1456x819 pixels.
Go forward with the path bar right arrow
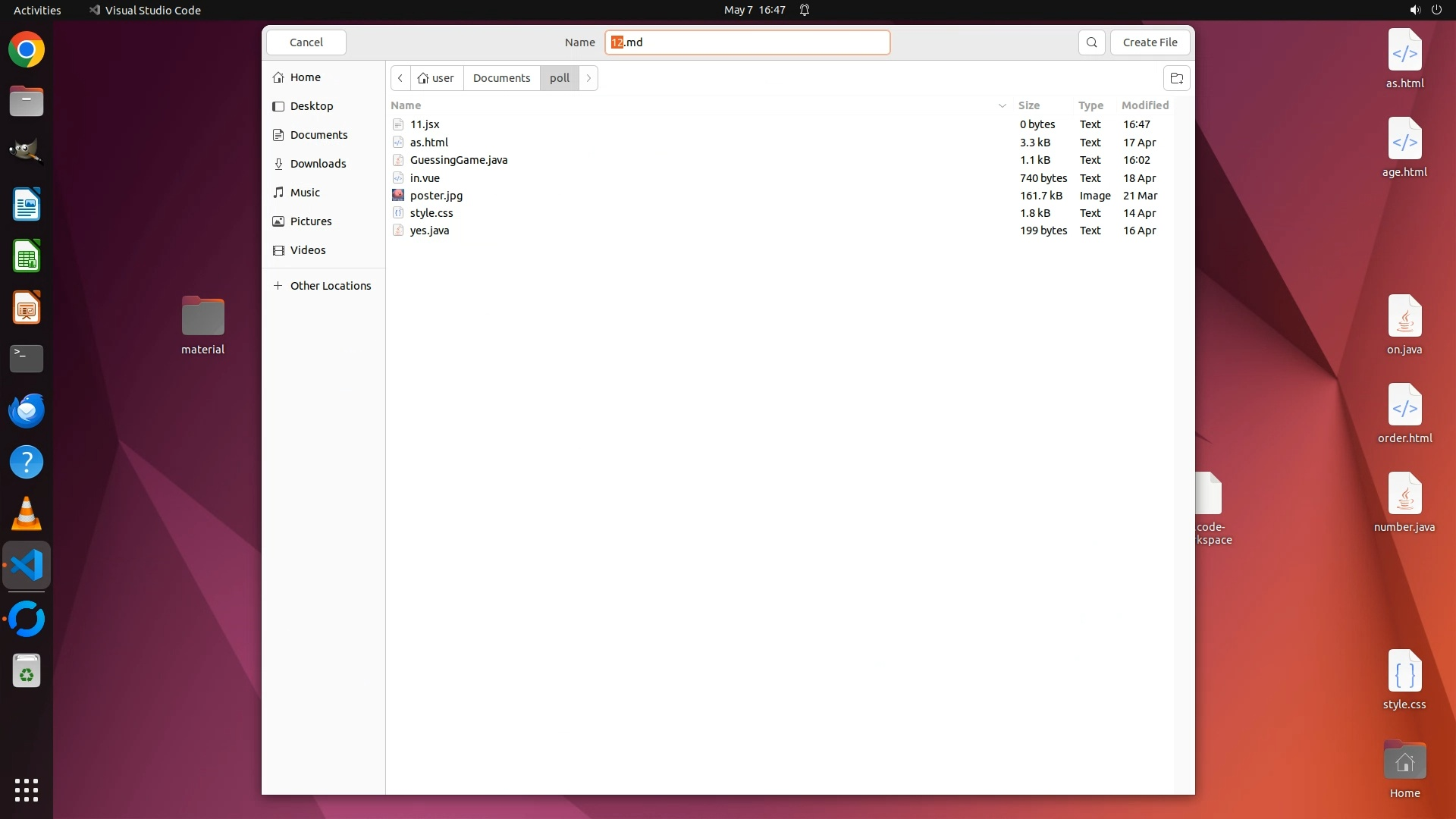tap(588, 78)
